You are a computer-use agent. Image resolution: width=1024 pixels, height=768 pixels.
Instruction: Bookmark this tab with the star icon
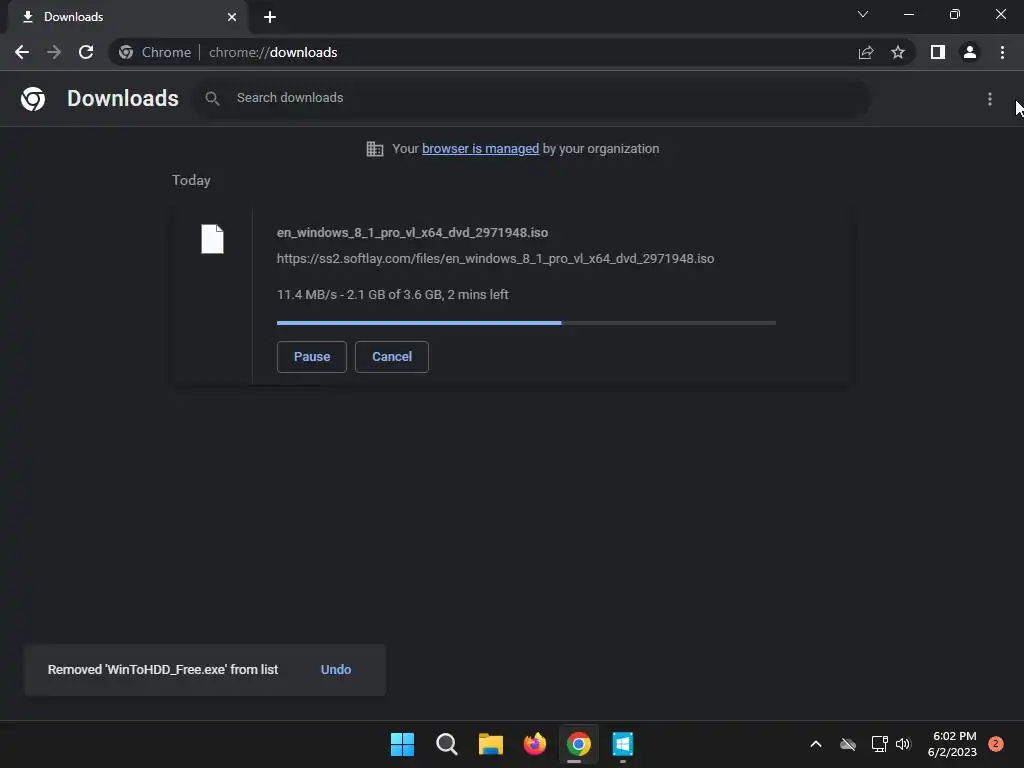[898, 52]
